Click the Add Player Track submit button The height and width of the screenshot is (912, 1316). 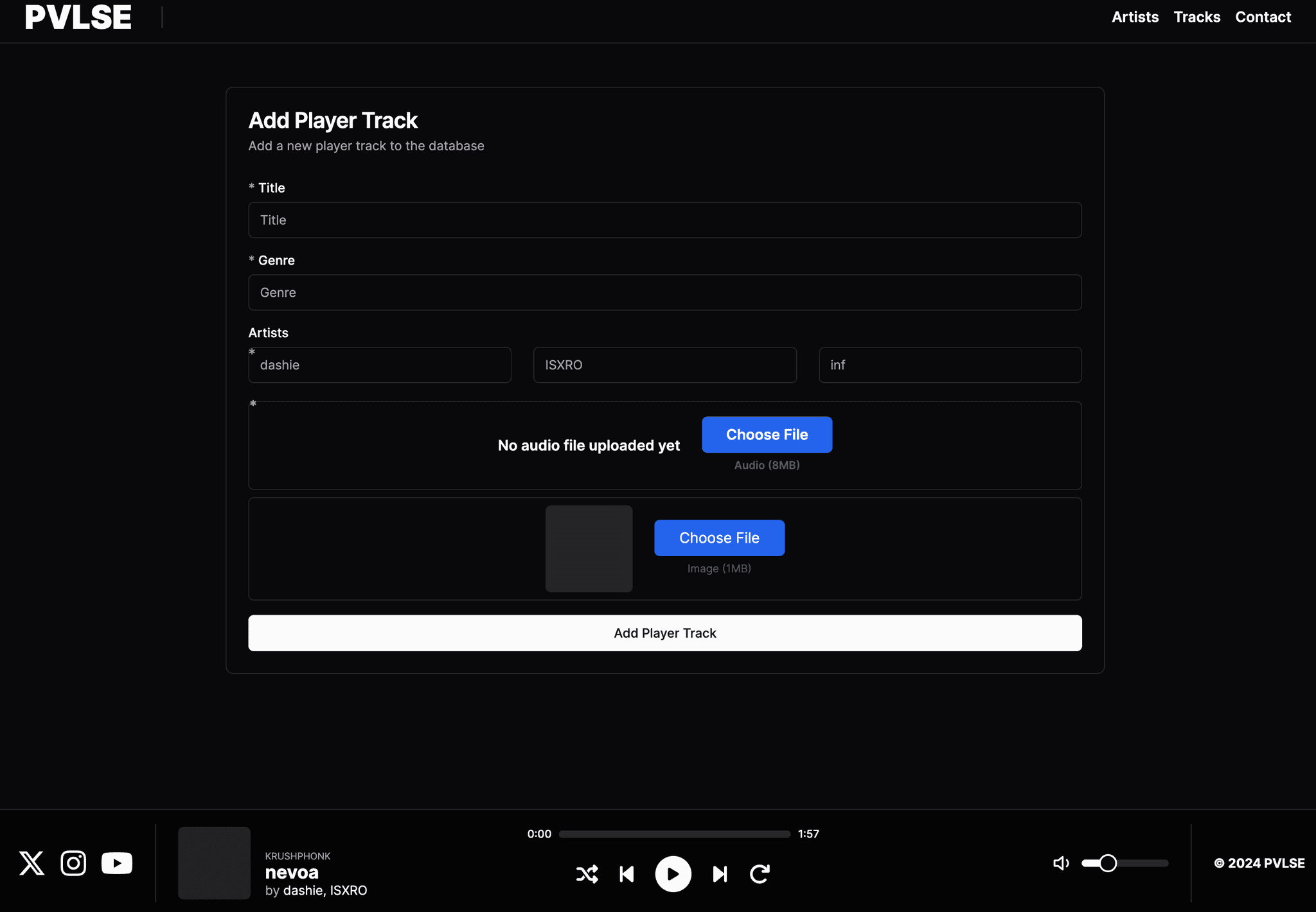pyautogui.click(x=665, y=633)
